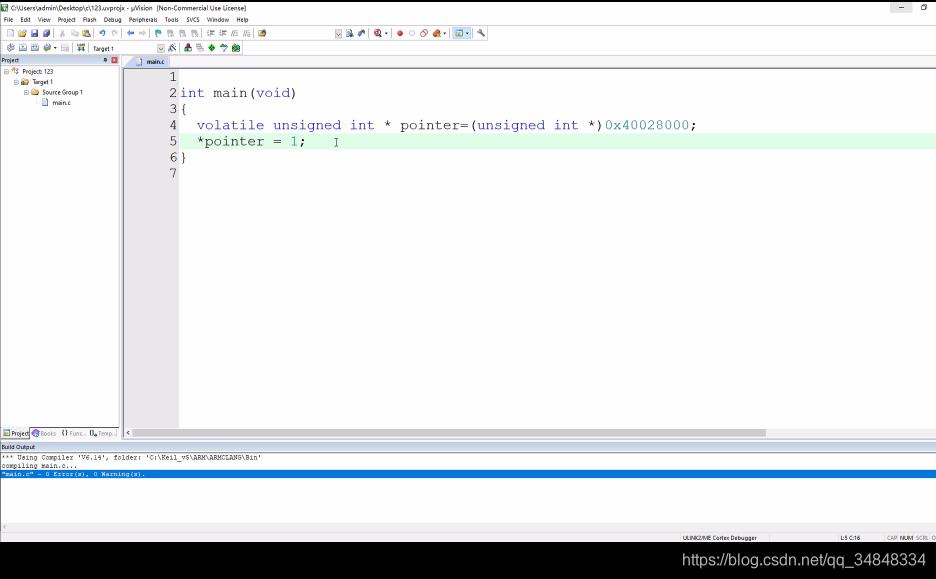Open the Help menu
Screen dimensions: 936x579
(242, 20)
